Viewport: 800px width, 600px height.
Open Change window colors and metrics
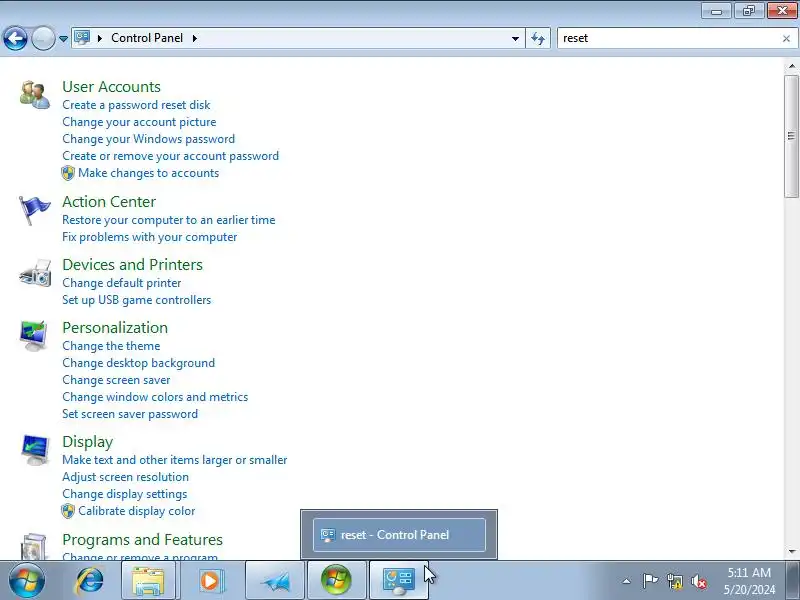coord(155,397)
